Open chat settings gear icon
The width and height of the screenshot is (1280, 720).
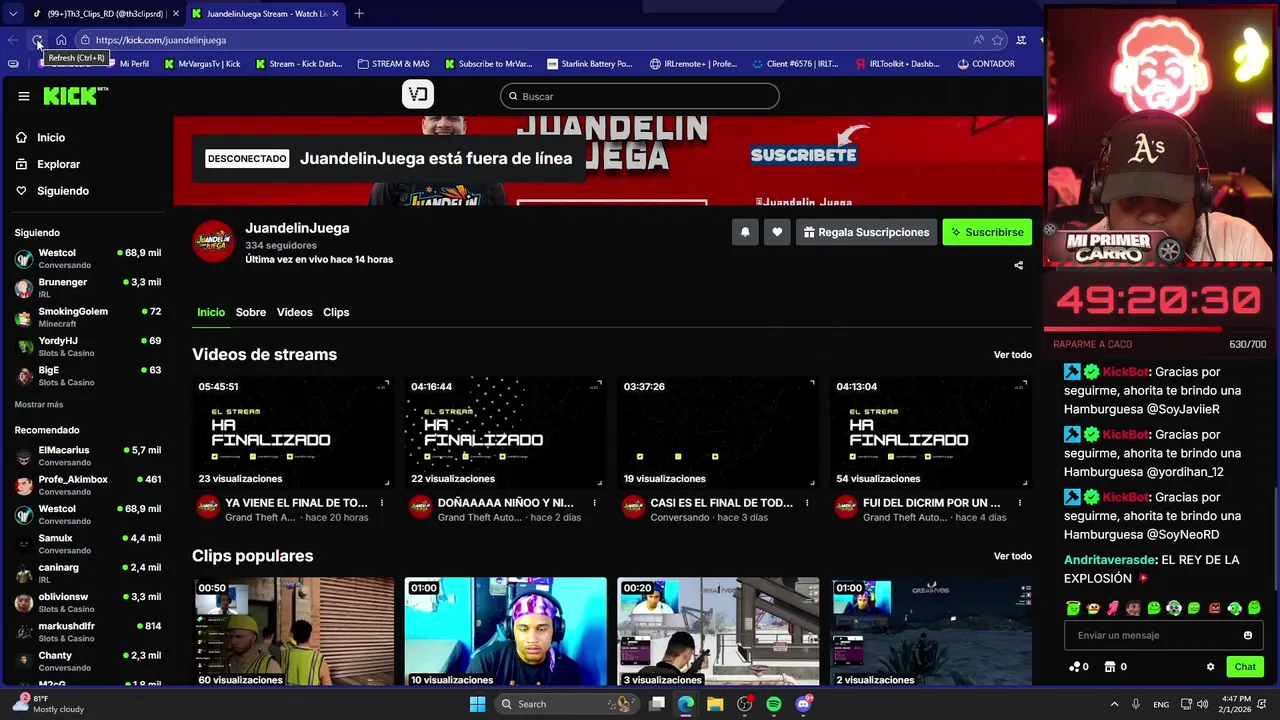point(1210,667)
